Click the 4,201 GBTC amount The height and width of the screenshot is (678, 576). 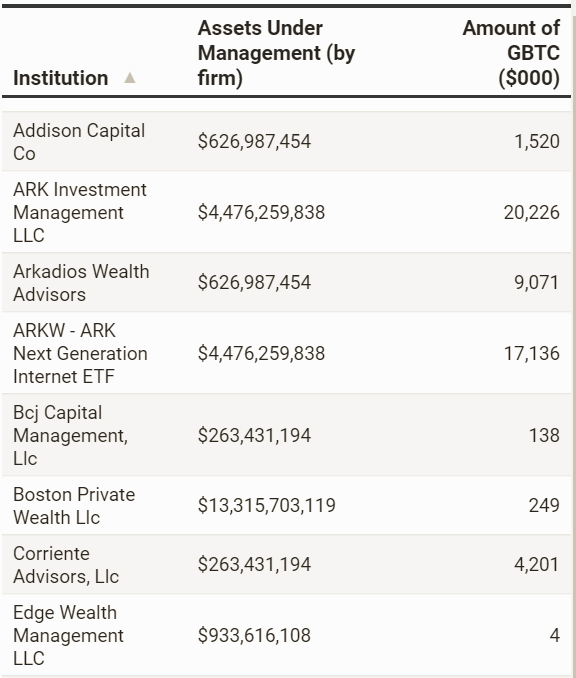[537, 564]
